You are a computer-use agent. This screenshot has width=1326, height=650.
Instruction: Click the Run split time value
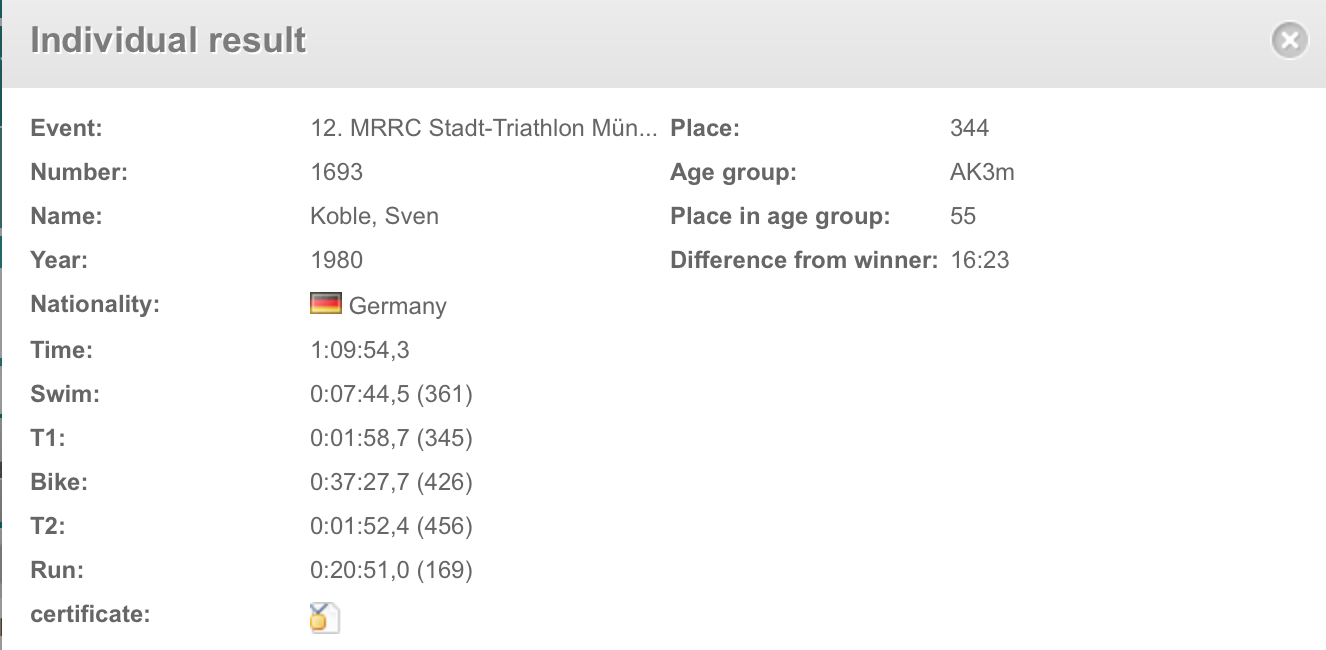click(391, 570)
